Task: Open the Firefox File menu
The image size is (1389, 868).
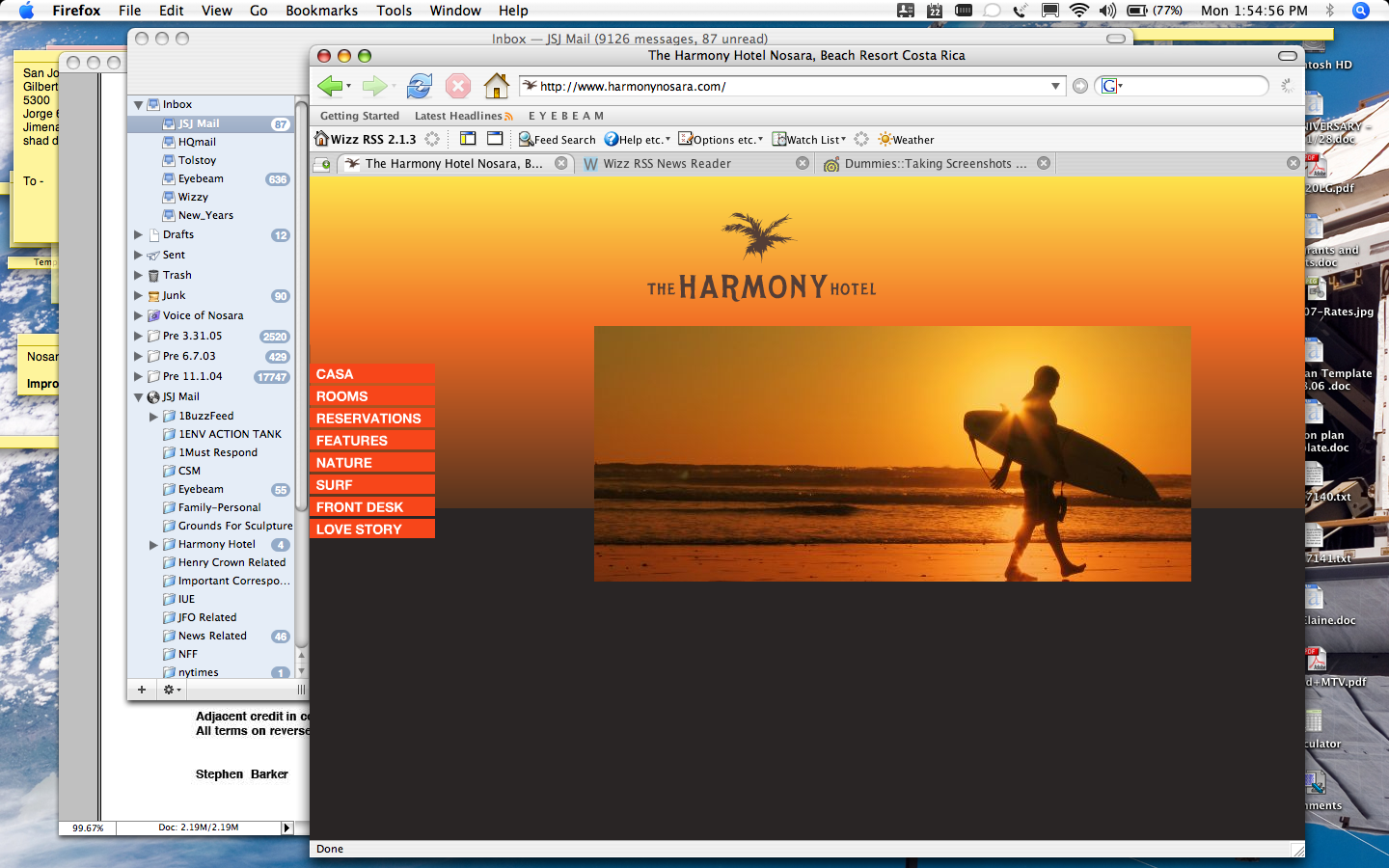Action: tap(129, 11)
